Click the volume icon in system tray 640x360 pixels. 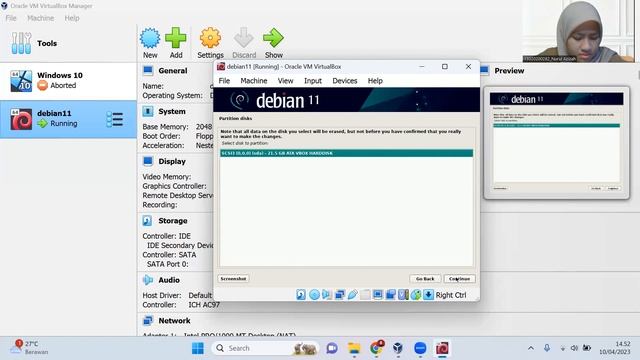pos(574,348)
